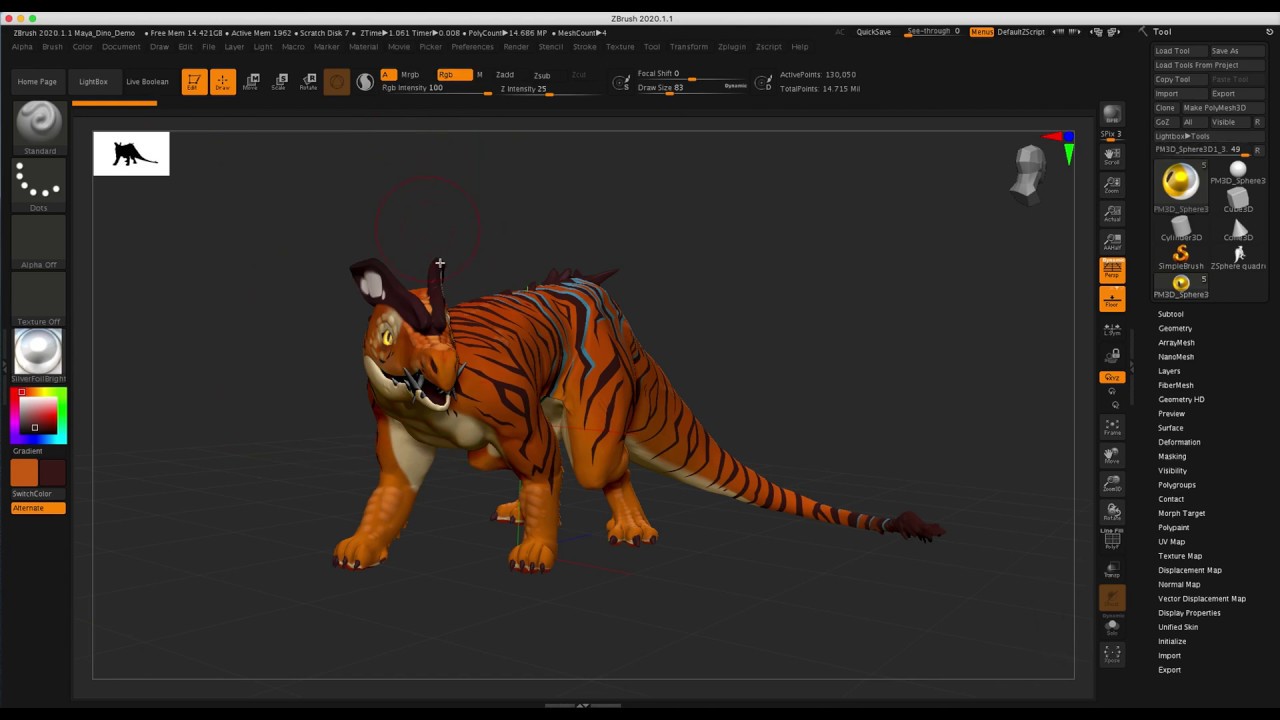The height and width of the screenshot is (720, 1280).
Task: Select the Scale gizmo mode
Action: 280,82
